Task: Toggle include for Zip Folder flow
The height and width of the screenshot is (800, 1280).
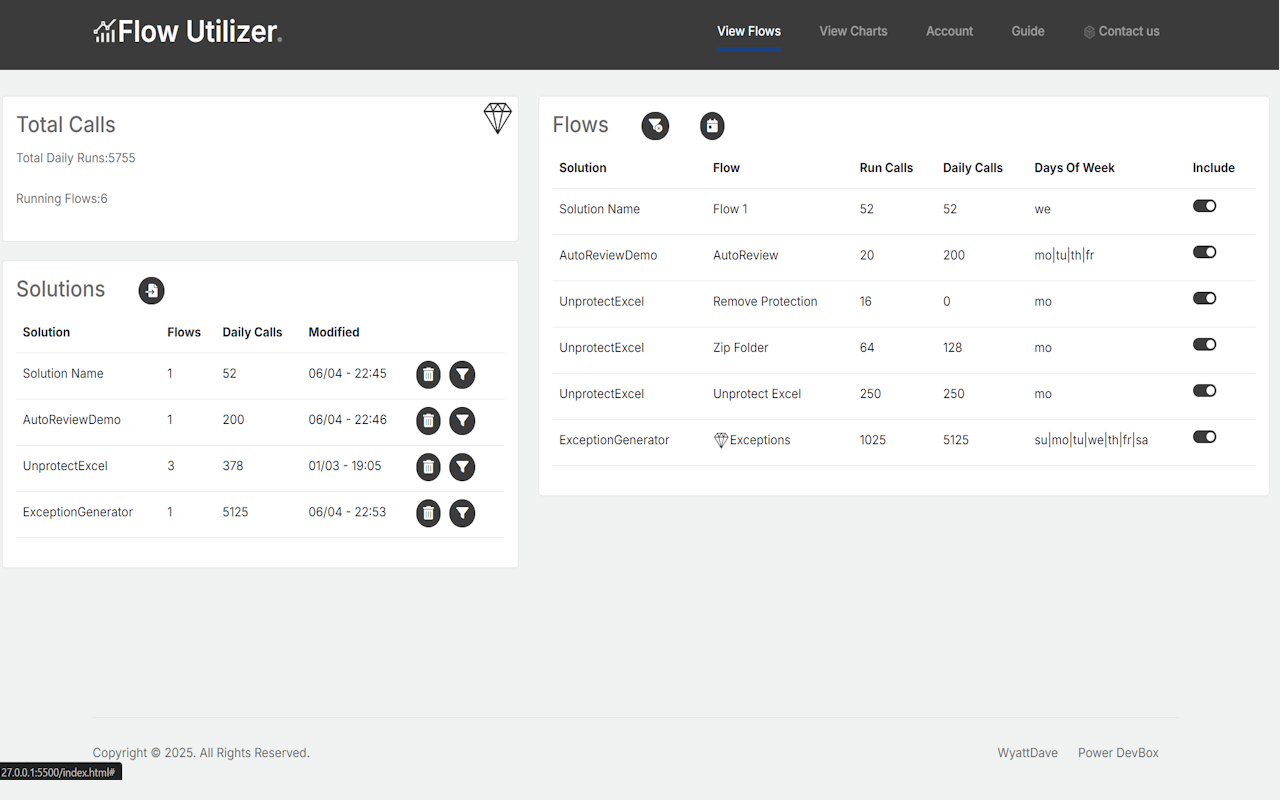Action: click(1204, 345)
